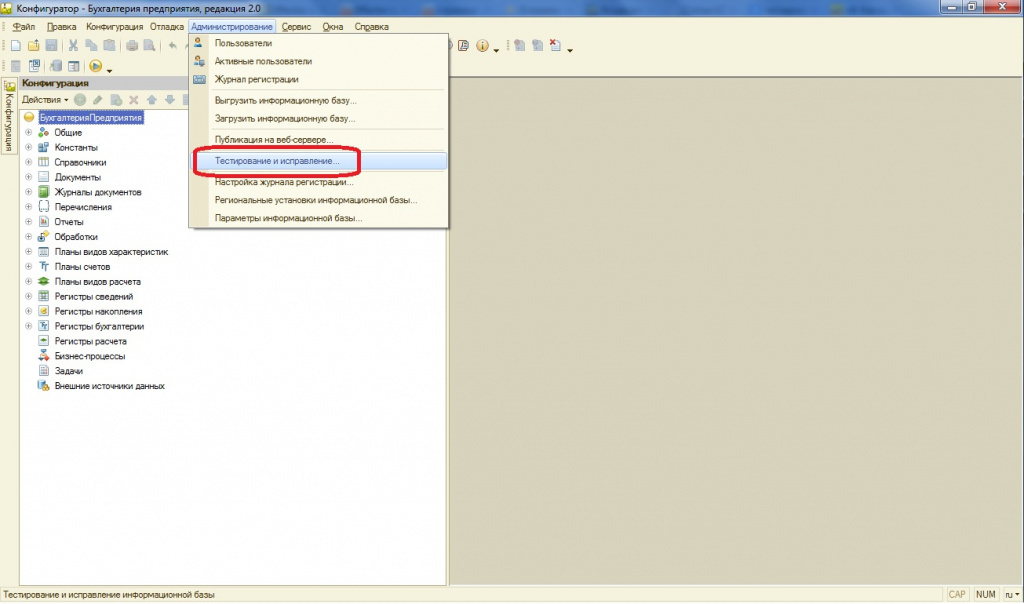Click the green Add icon in Configuration panel
The height and width of the screenshot is (604, 1024).
pos(80,100)
